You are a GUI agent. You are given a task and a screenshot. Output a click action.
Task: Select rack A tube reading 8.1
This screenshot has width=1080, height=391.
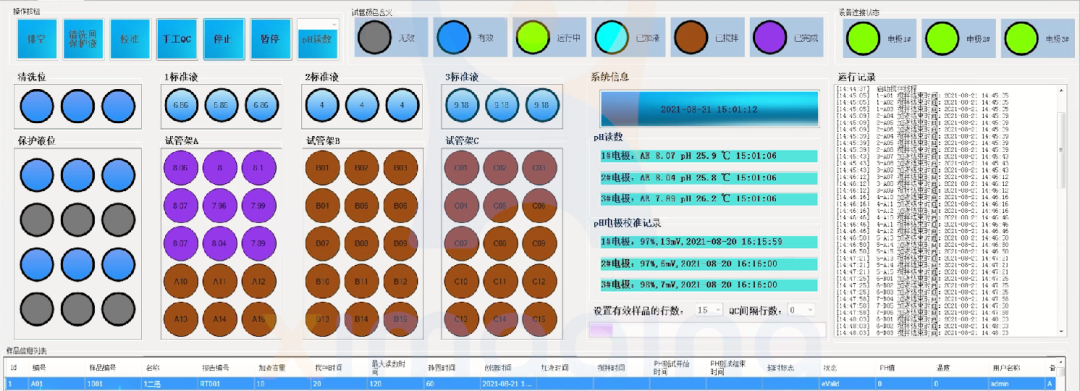258,168
